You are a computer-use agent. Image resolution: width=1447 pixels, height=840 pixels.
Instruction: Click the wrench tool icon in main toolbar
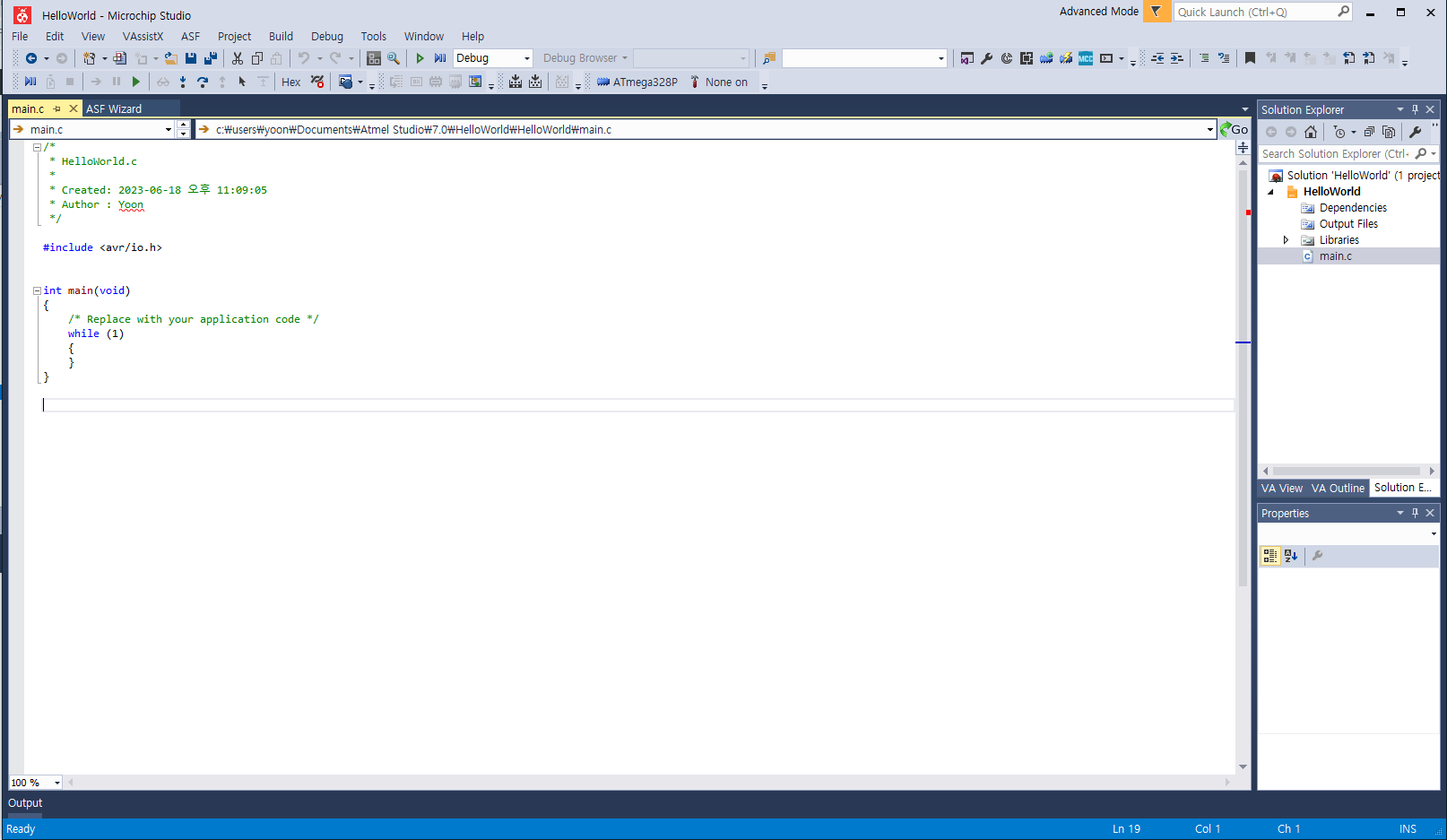(987, 58)
